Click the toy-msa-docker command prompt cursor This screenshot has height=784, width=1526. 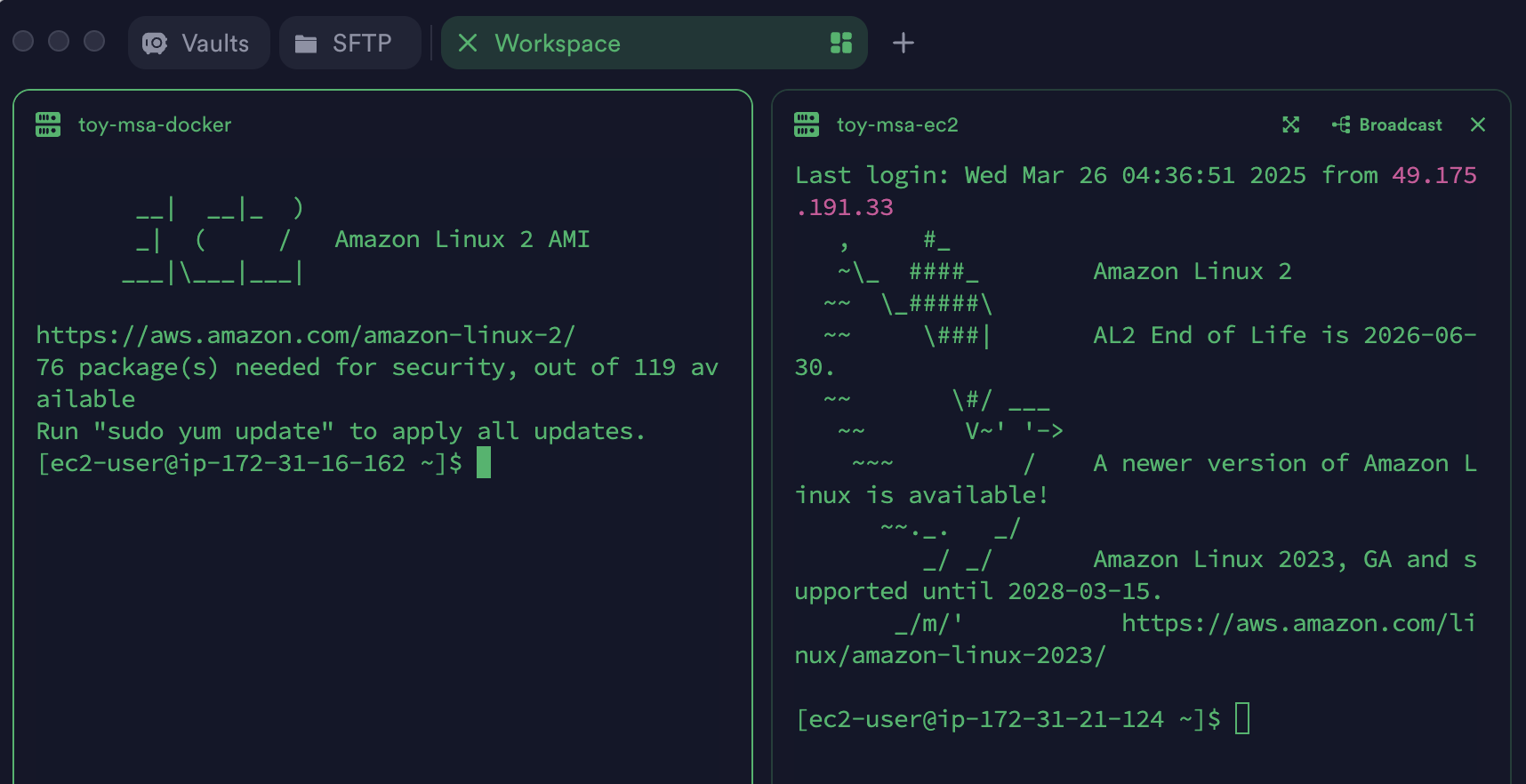pyautogui.click(x=484, y=462)
